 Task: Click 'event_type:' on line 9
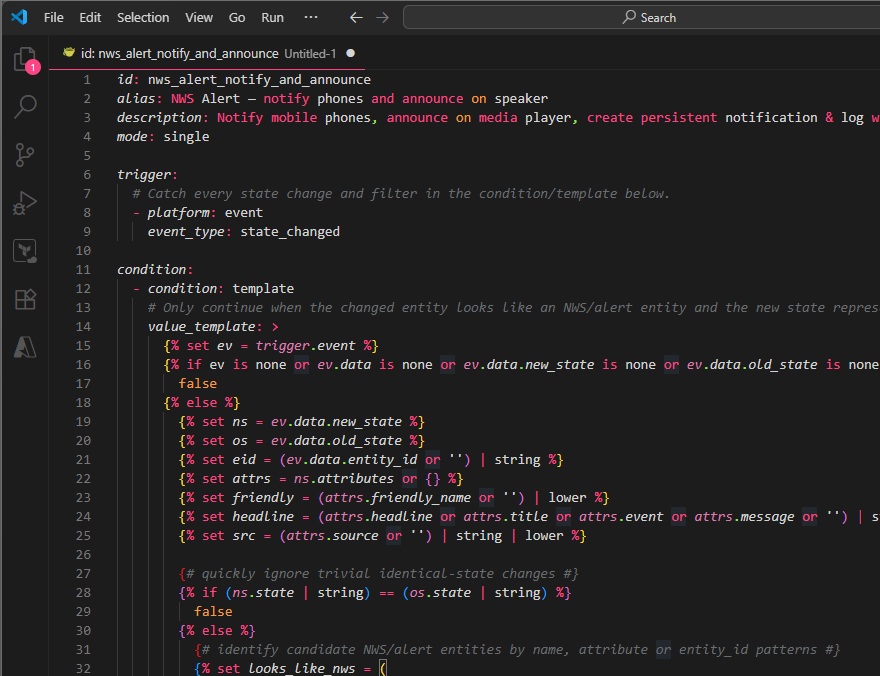(x=190, y=232)
